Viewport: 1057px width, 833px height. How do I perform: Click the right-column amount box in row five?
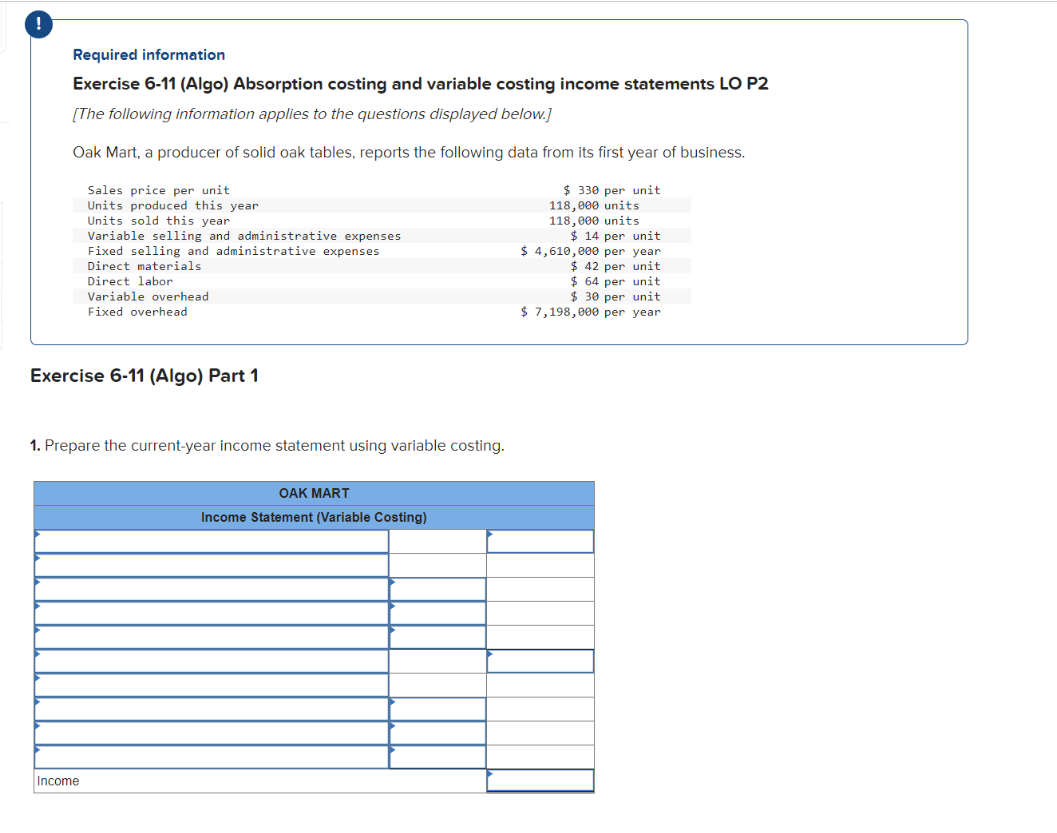(540, 632)
